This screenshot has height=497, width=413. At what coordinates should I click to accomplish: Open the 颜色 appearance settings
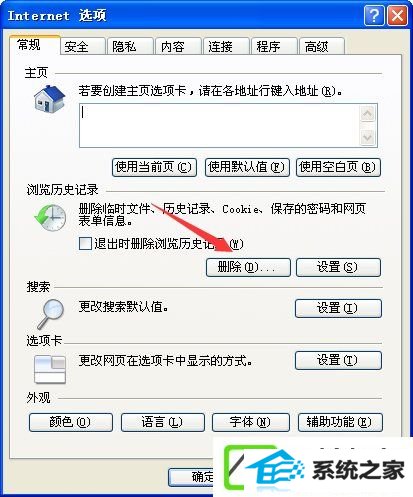pyautogui.click(x=71, y=422)
